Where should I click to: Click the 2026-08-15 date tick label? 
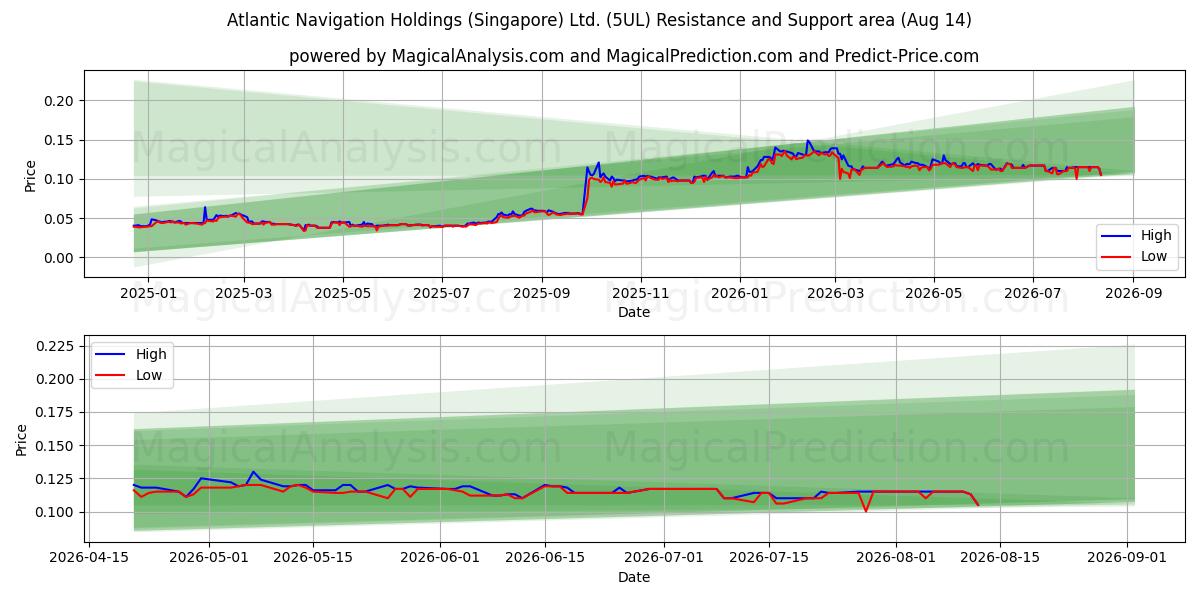(1000, 557)
